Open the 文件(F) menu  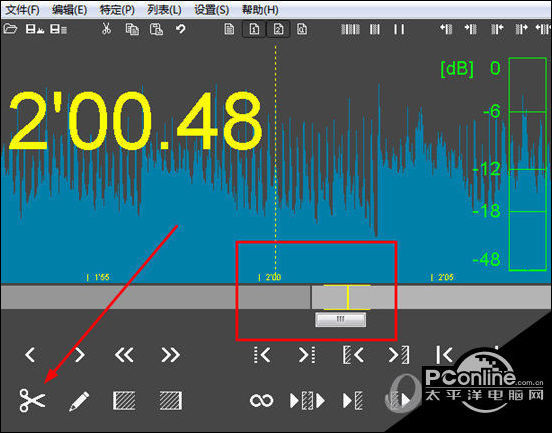click(x=23, y=10)
